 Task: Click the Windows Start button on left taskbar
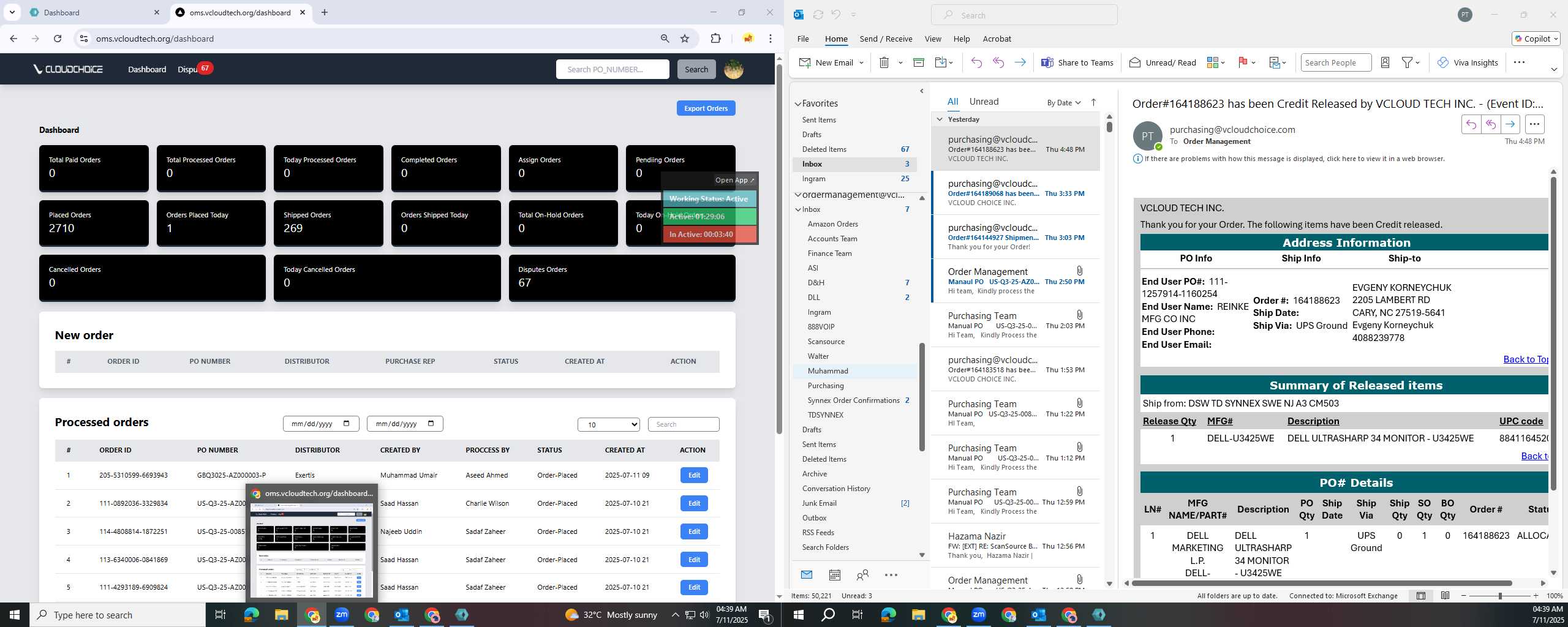15,615
